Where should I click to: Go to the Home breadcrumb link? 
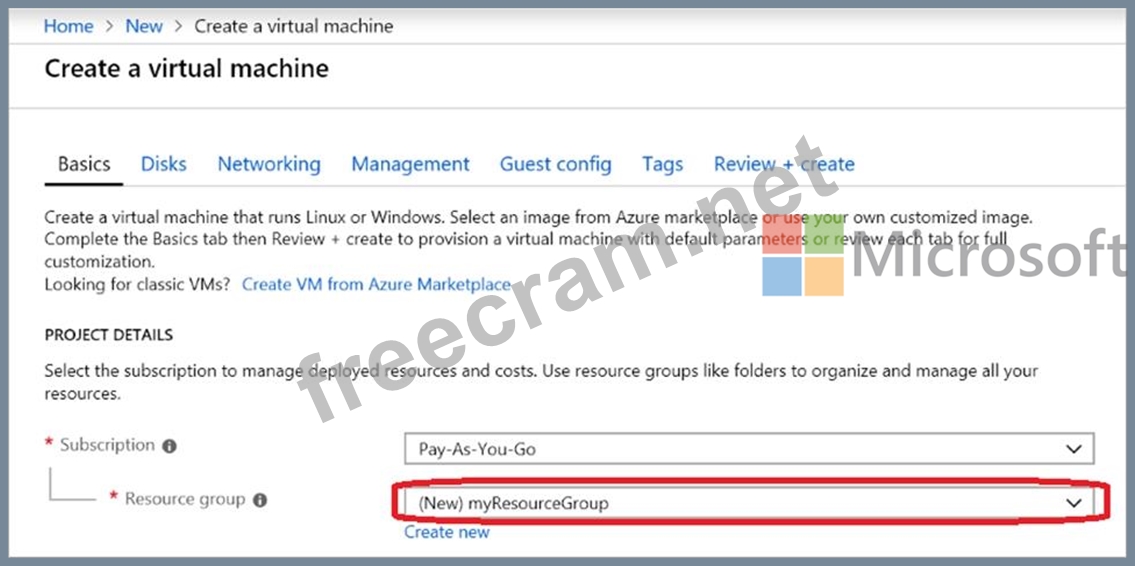coord(69,26)
